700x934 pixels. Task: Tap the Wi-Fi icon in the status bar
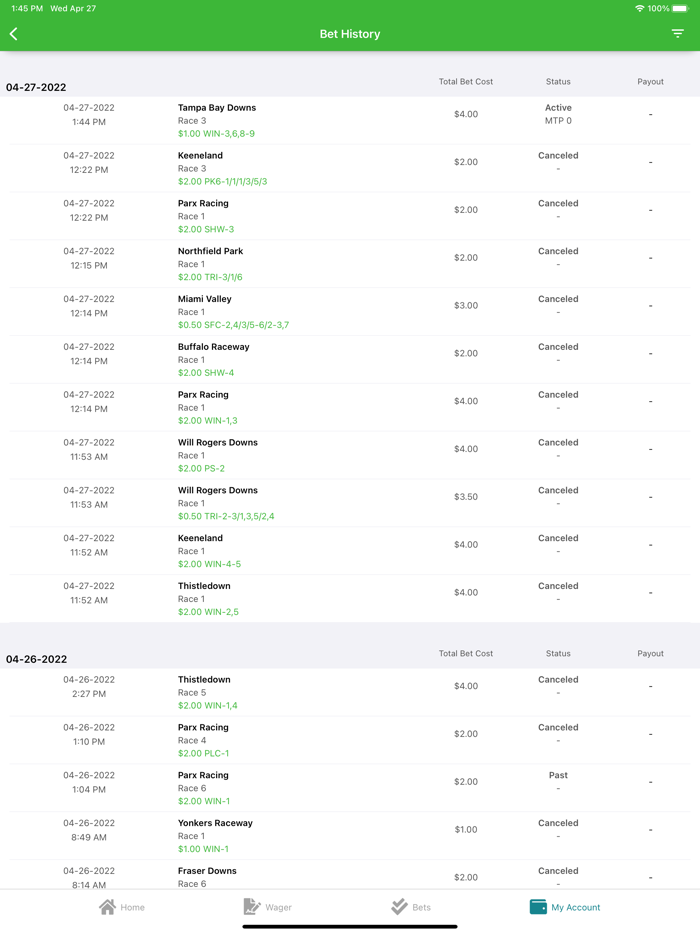641,8
